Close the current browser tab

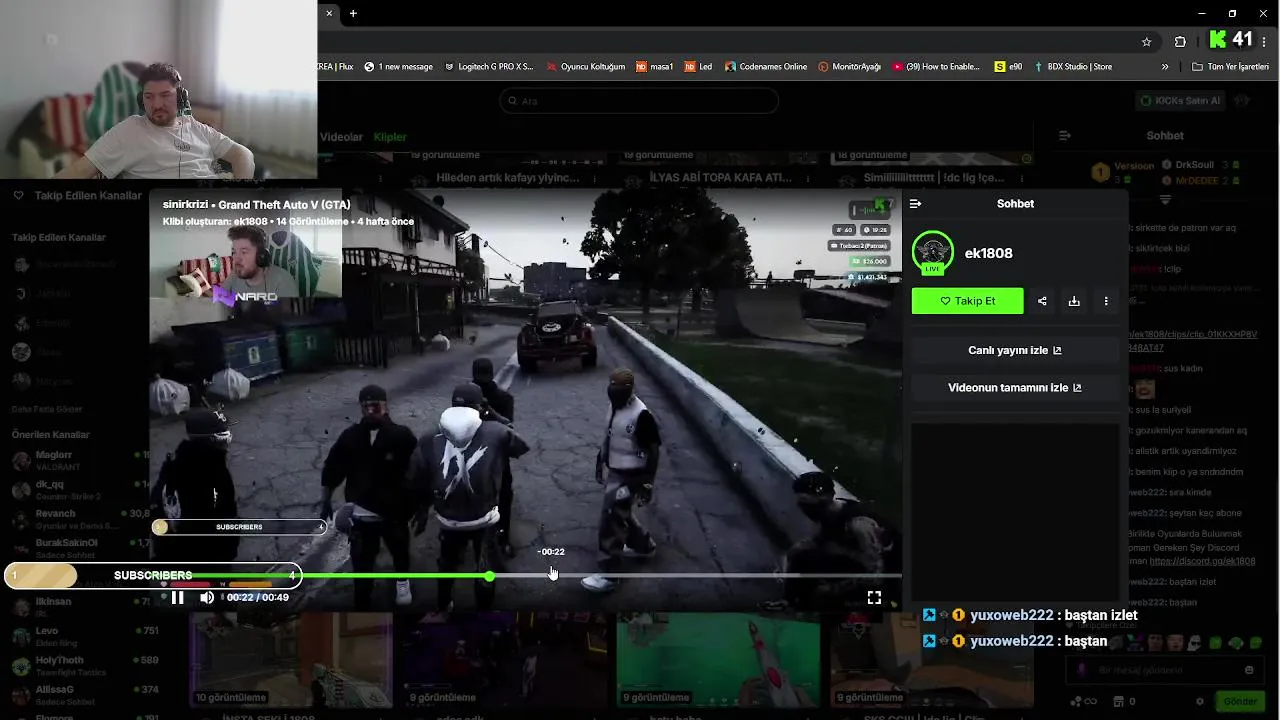tap(329, 13)
